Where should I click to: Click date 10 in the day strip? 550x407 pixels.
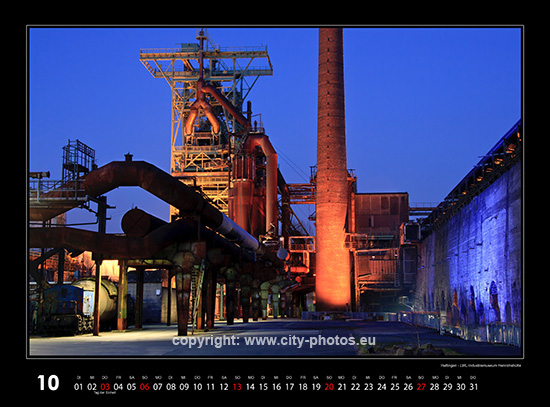pyautogui.click(x=197, y=387)
